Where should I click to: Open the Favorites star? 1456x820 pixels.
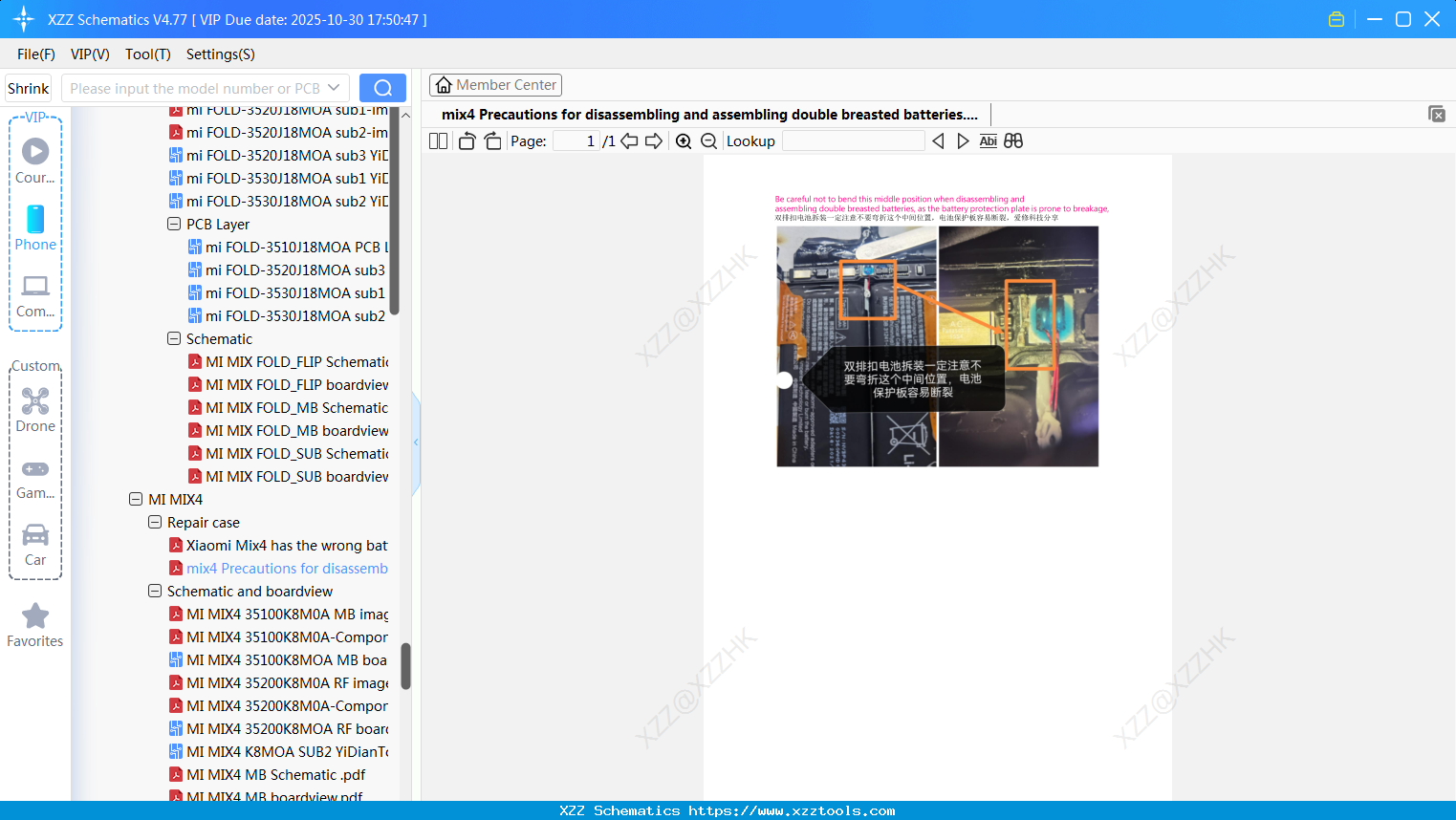(35, 625)
